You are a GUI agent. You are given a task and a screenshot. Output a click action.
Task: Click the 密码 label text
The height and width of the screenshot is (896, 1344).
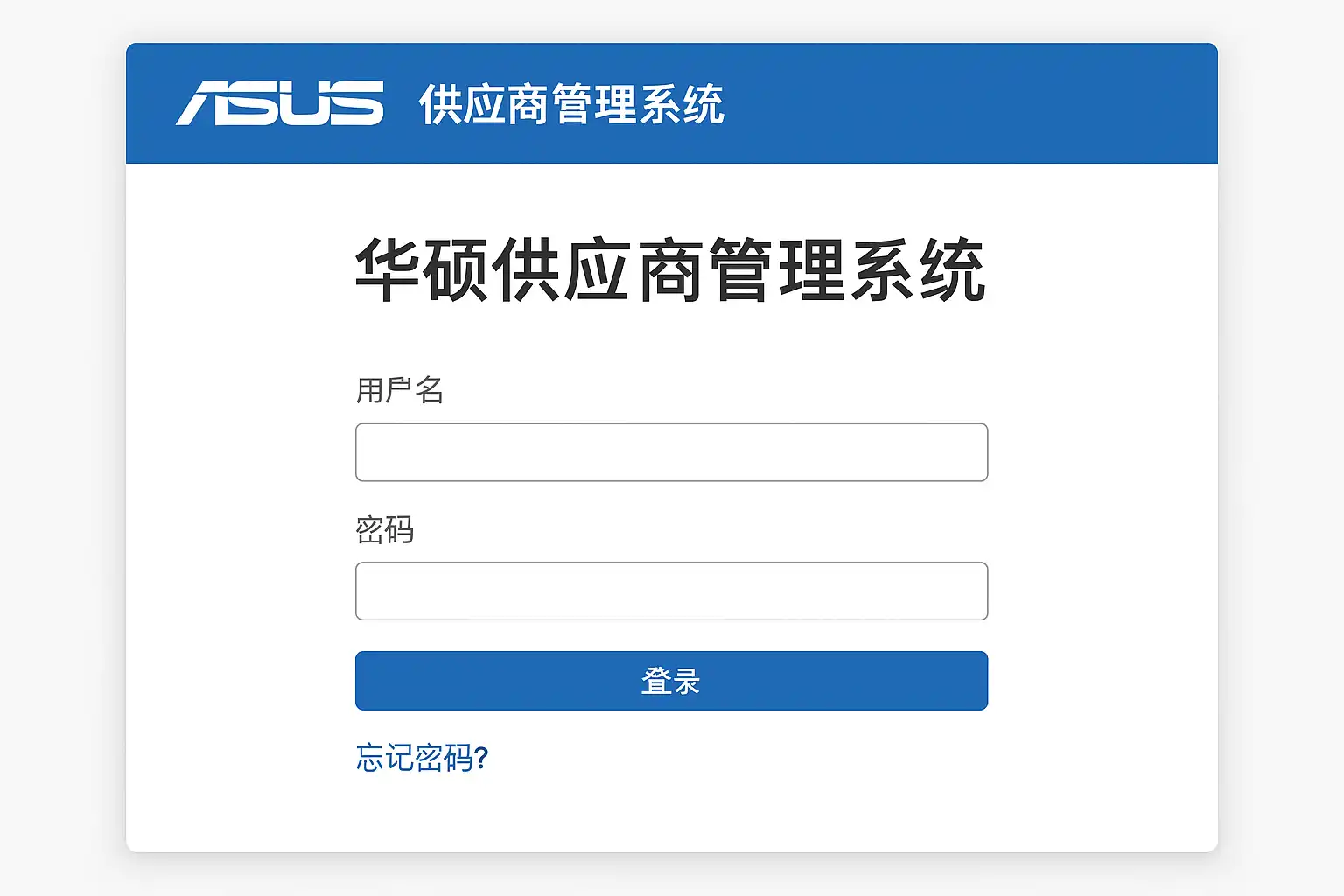tap(385, 529)
